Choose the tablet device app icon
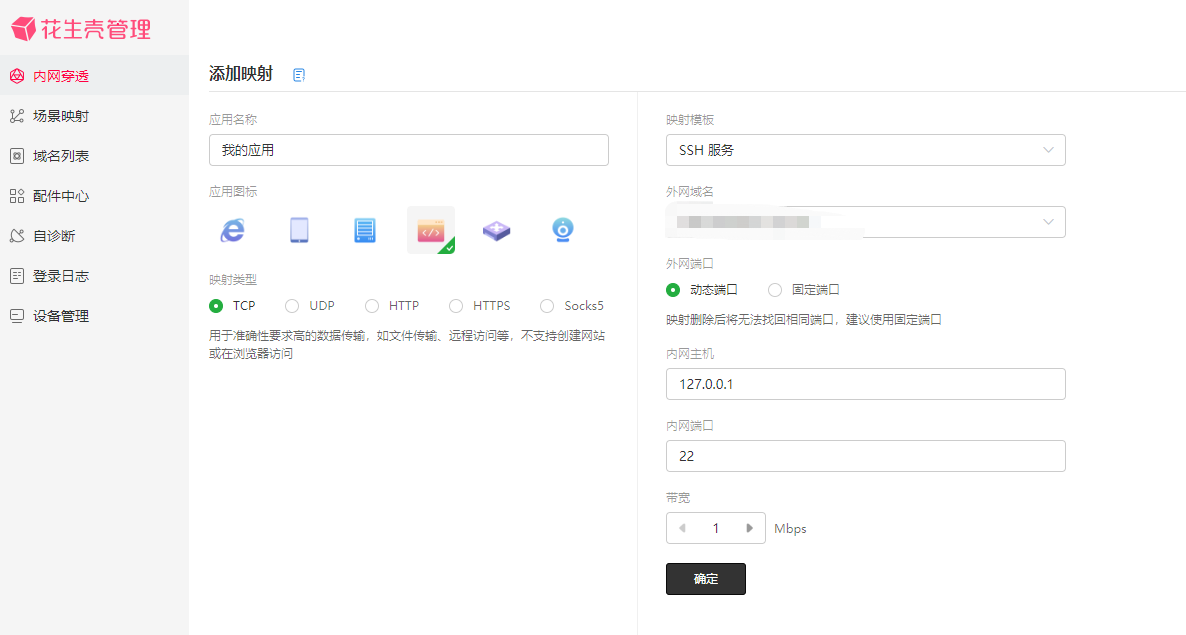1186x635 pixels. click(x=299, y=230)
